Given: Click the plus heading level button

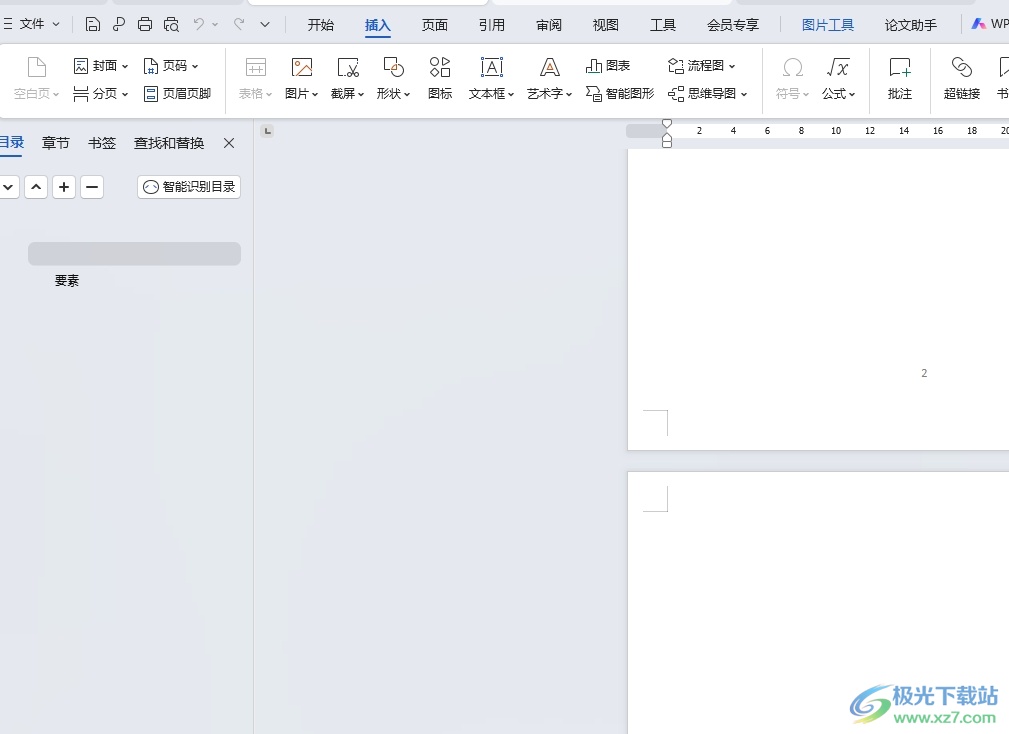Looking at the screenshot, I should coord(64,187).
